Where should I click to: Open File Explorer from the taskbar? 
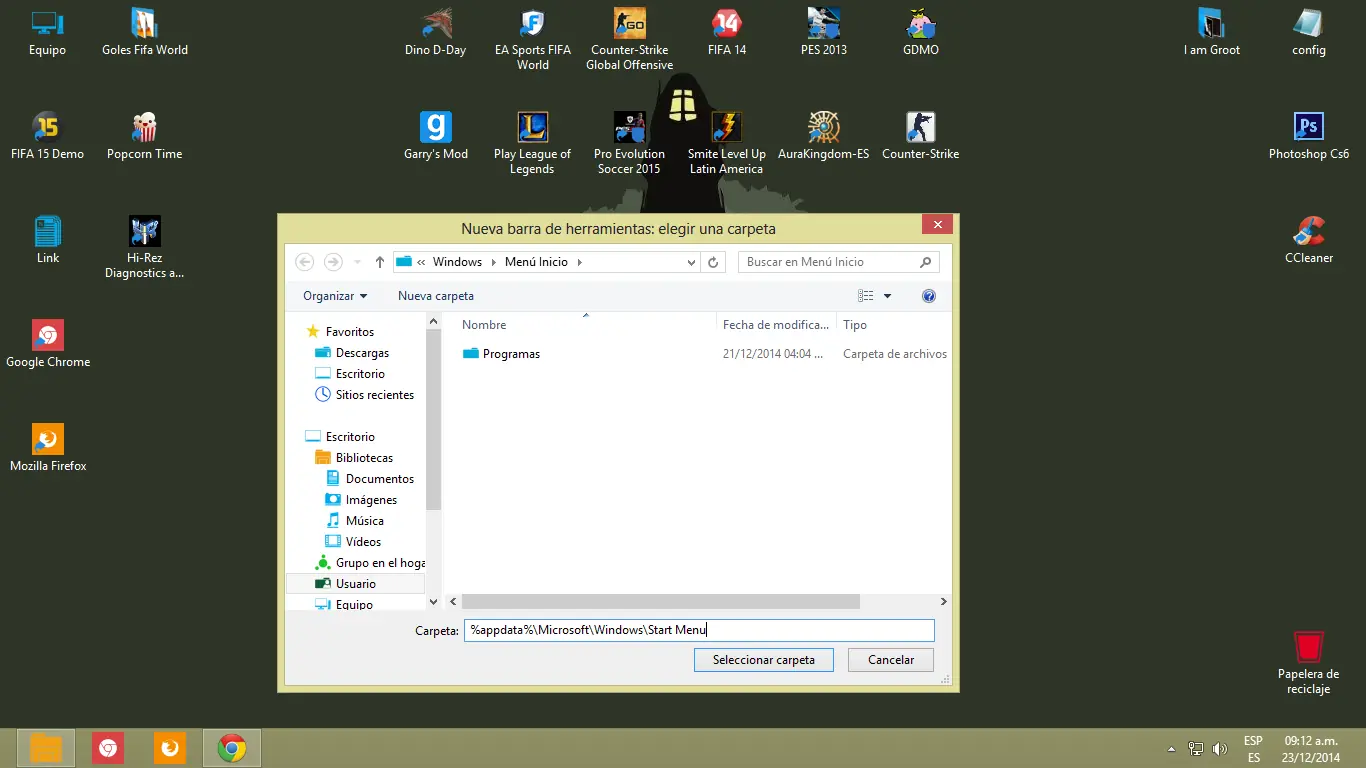pyautogui.click(x=46, y=748)
